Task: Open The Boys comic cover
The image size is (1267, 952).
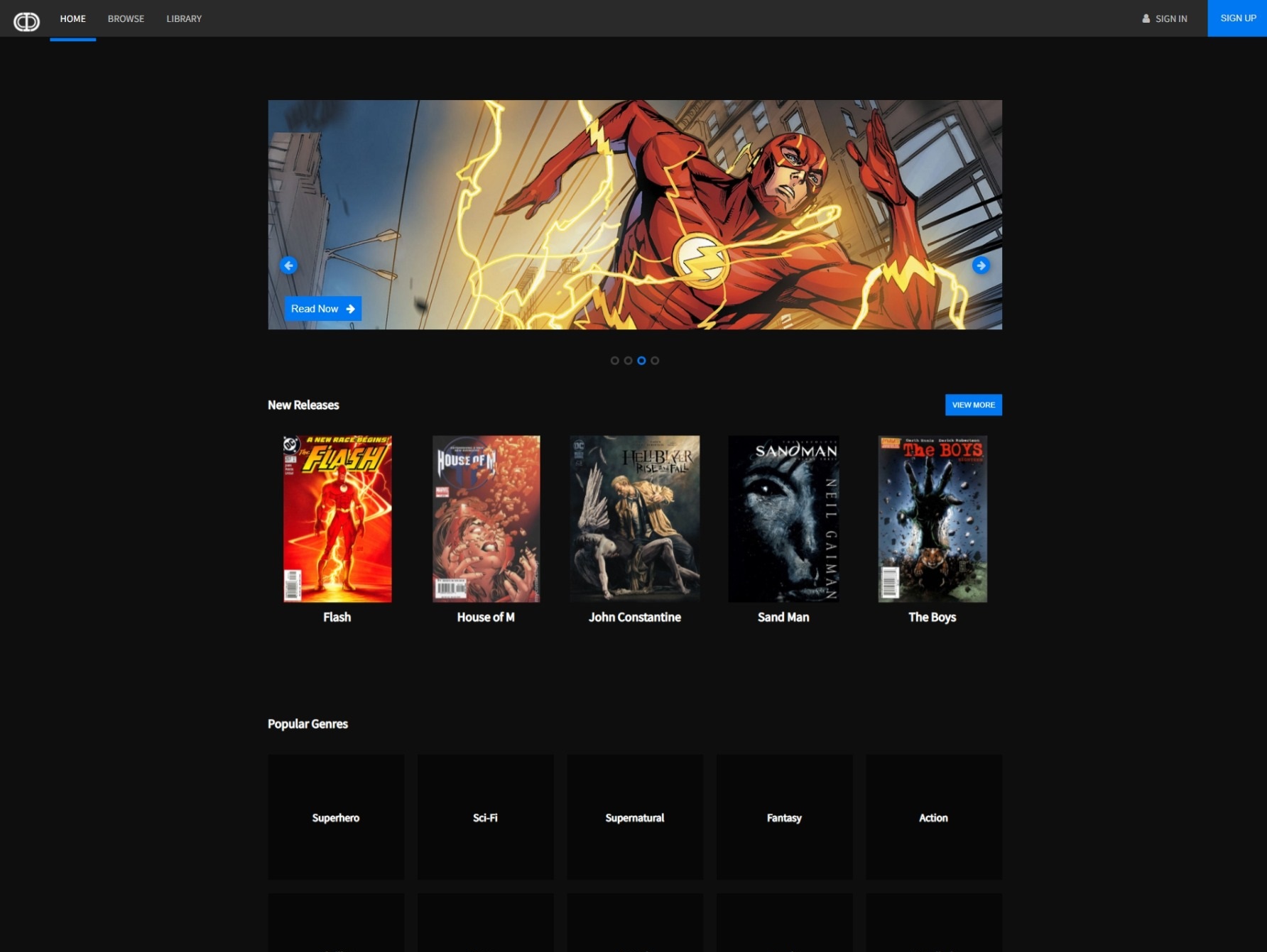Action: pyautogui.click(x=932, y=519)
